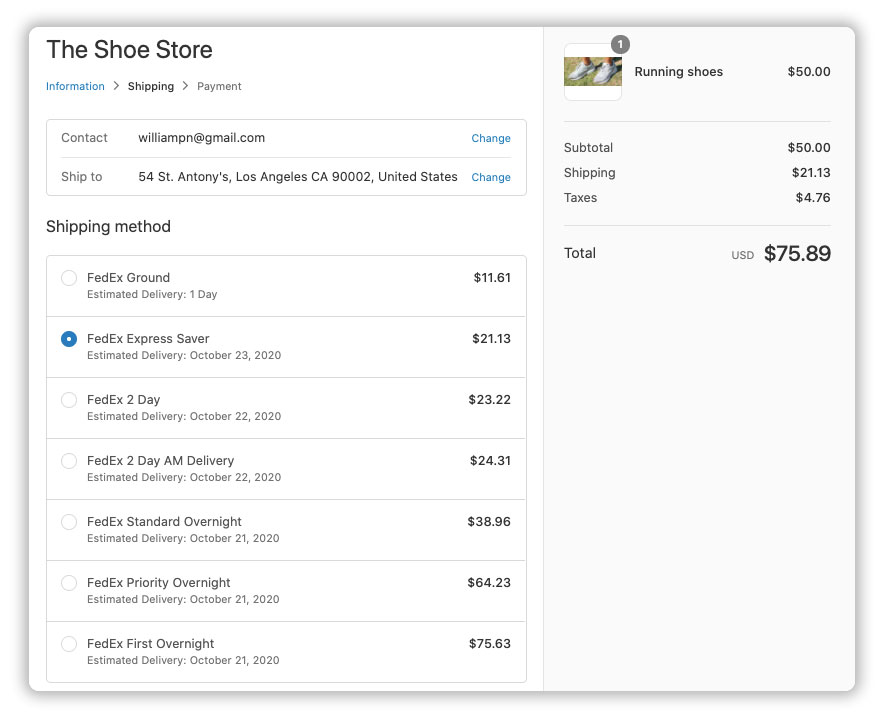The width and height of the screenshot is (881, 716).
Task: Select FedEx First Overnight radio button
Action: tap(69, 644)
